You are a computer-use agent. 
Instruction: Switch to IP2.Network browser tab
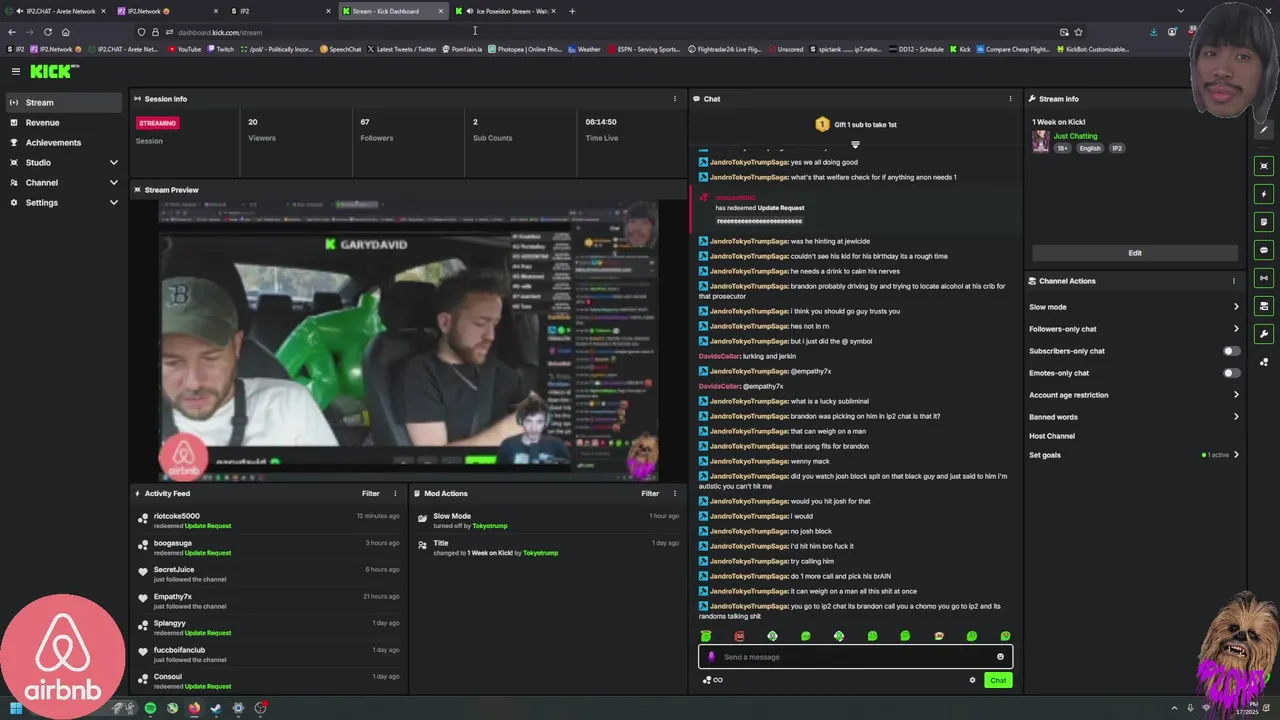pyautogui.click(x=167, y=11)
